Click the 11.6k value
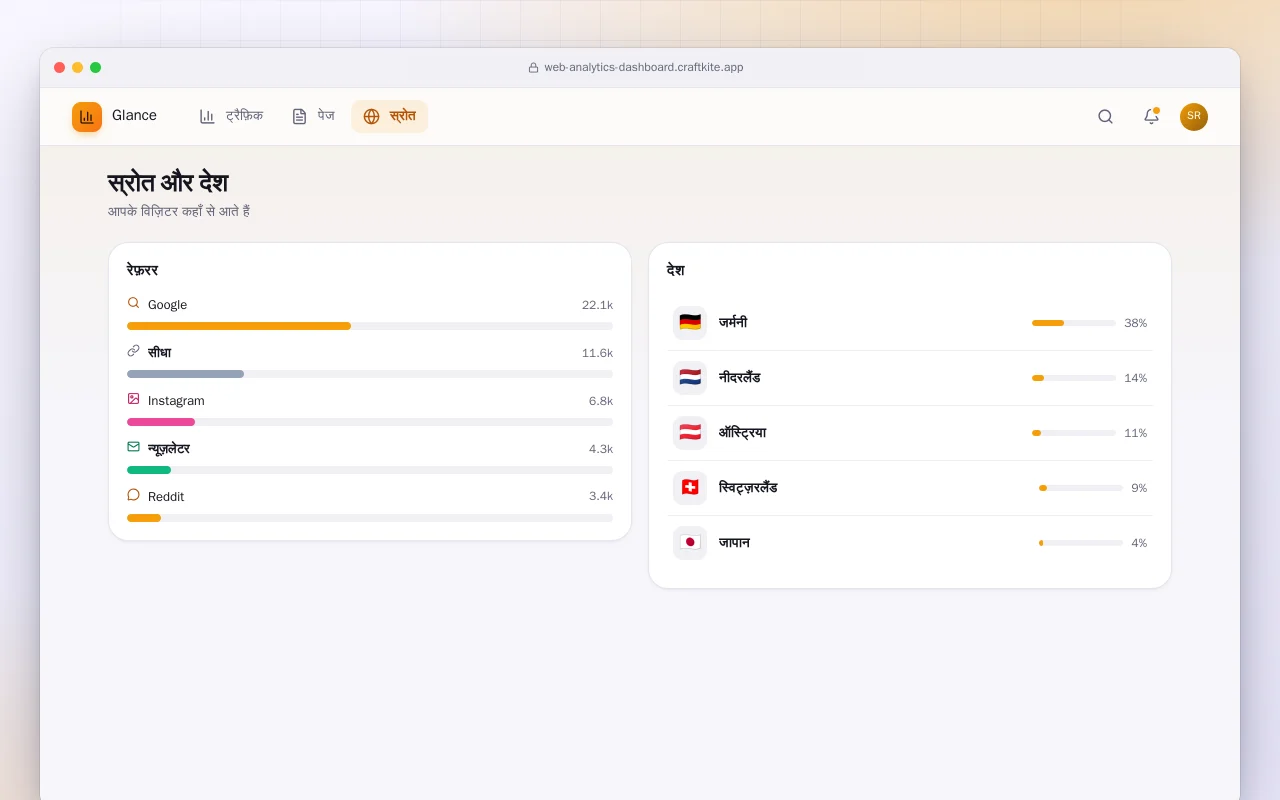 pos(597,353)
